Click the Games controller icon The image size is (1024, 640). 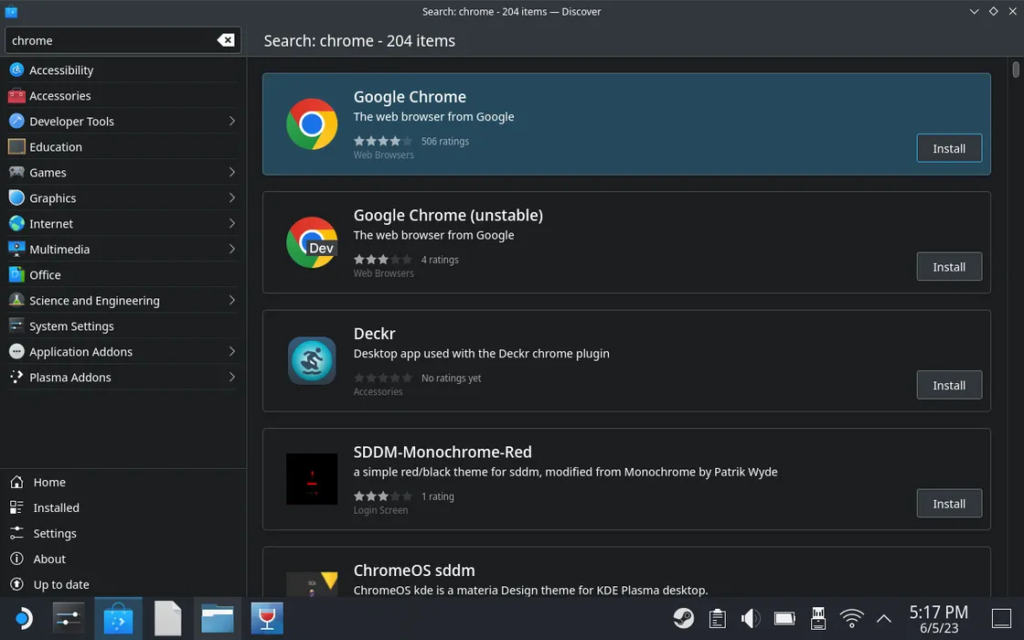click(16, 172)
